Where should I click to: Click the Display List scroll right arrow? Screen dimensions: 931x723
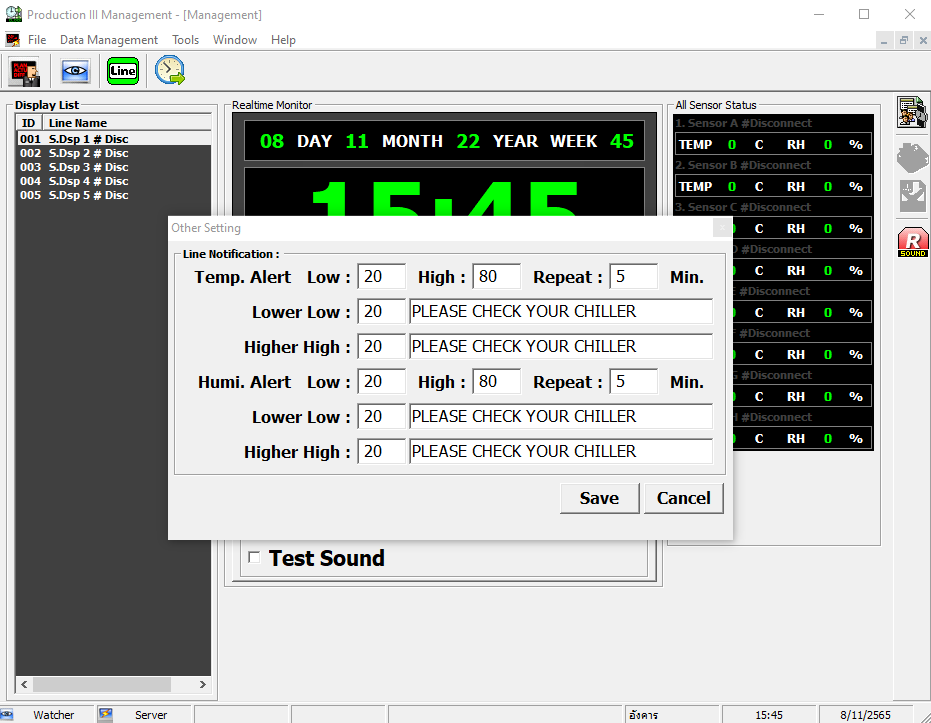[202, 685]
